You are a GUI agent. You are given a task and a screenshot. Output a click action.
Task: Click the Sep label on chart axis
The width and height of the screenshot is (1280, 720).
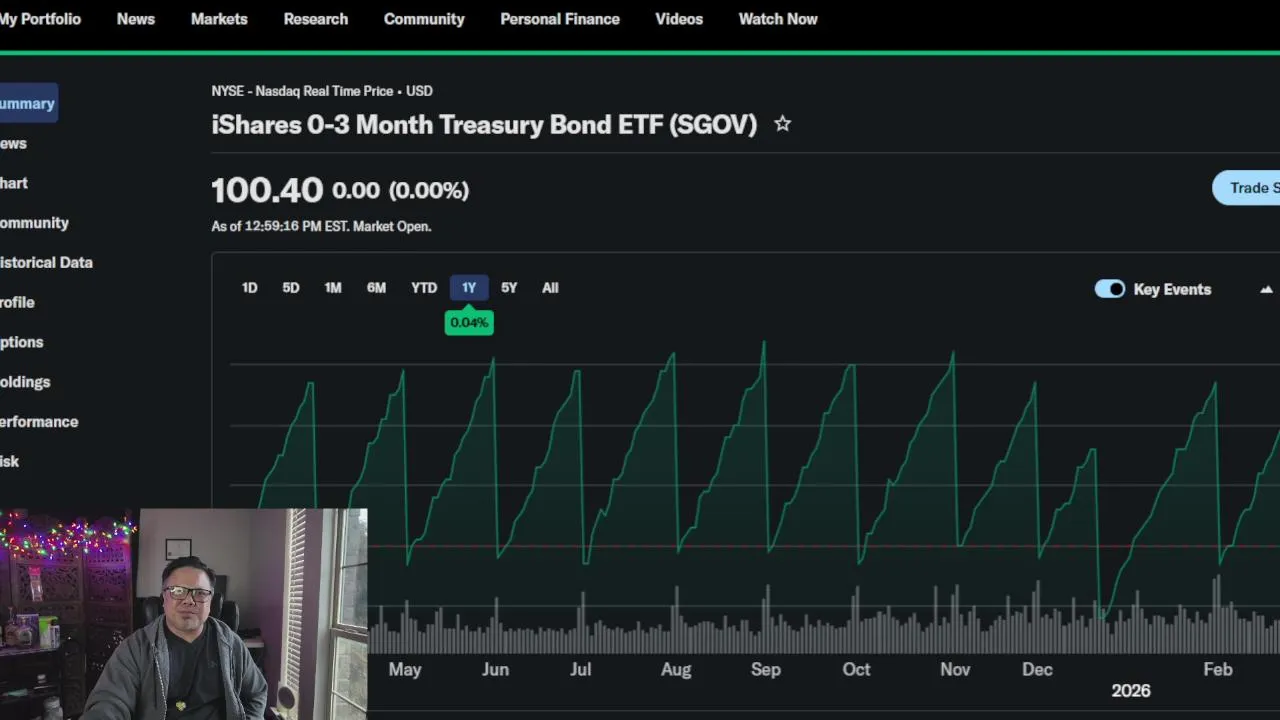click(x=766, y=670)
